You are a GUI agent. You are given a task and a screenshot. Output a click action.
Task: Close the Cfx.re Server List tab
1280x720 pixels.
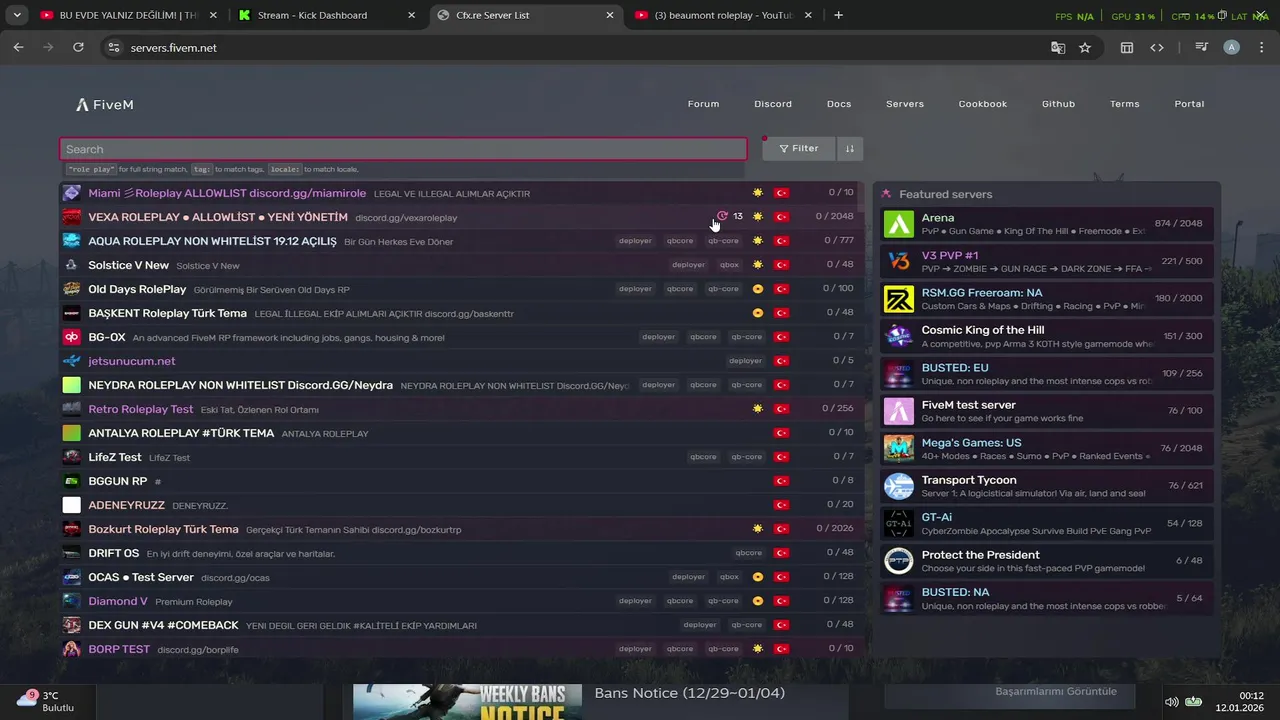610,15
